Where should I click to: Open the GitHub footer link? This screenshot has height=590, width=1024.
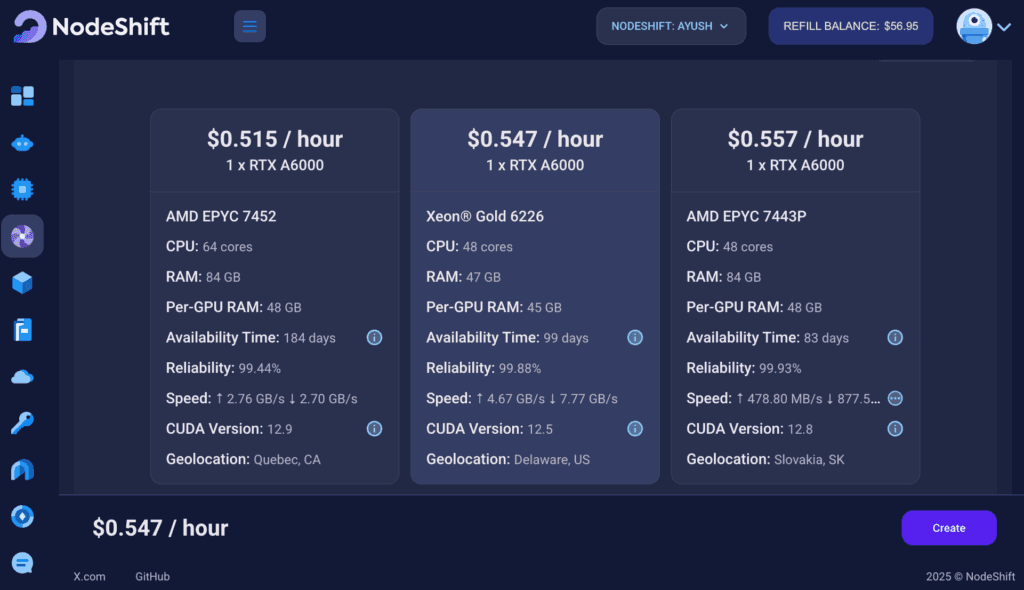152,576
